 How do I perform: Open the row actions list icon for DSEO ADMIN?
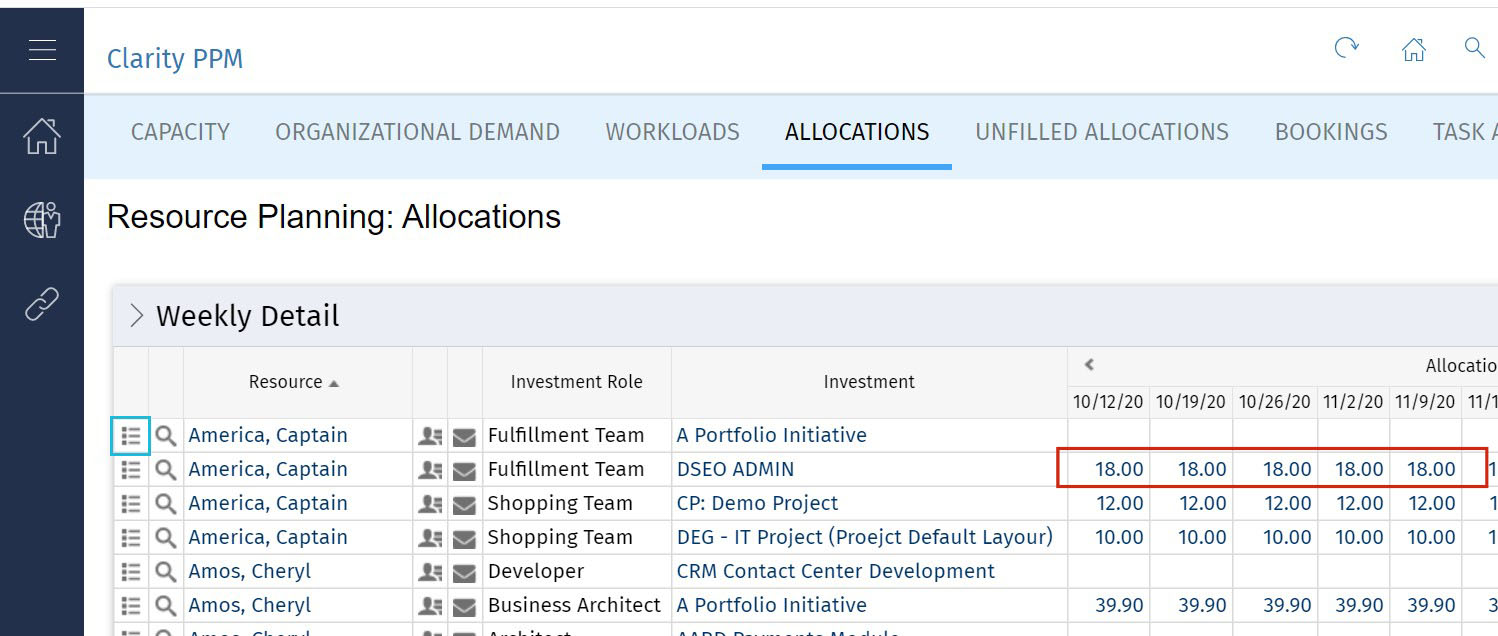(x=131, y=469)
